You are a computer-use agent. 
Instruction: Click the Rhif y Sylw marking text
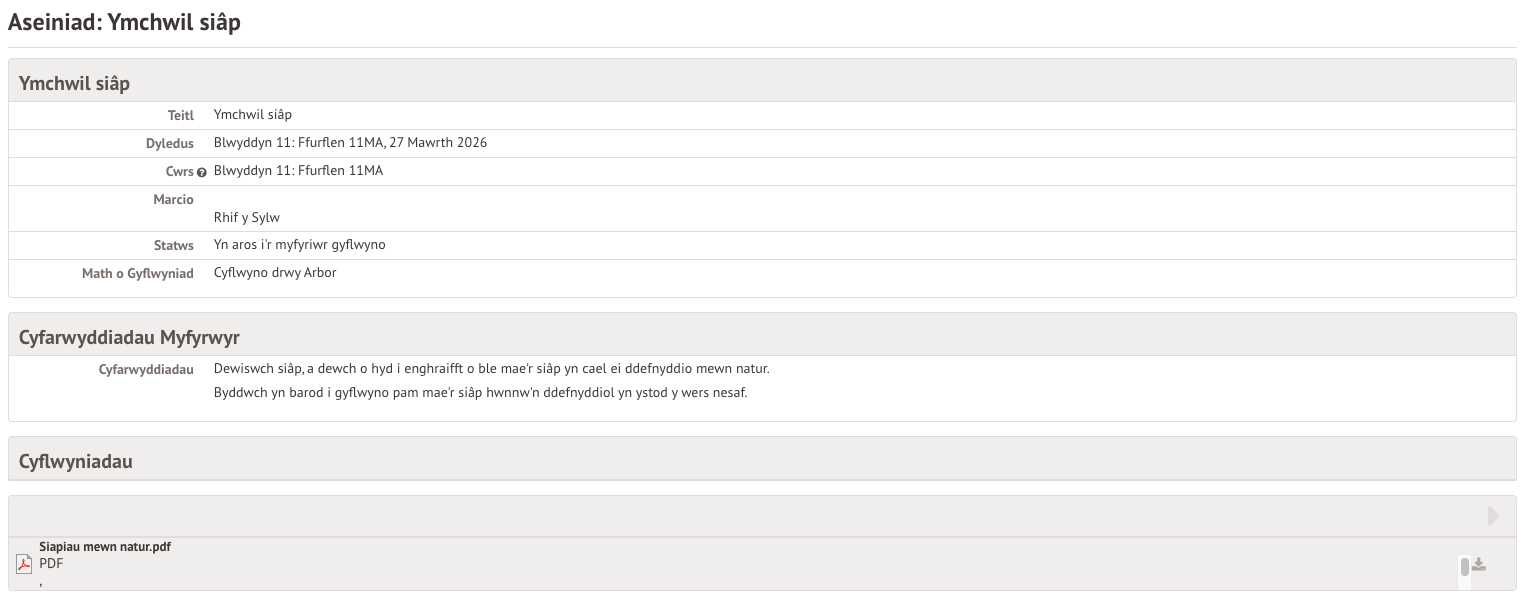pos(247,217)
